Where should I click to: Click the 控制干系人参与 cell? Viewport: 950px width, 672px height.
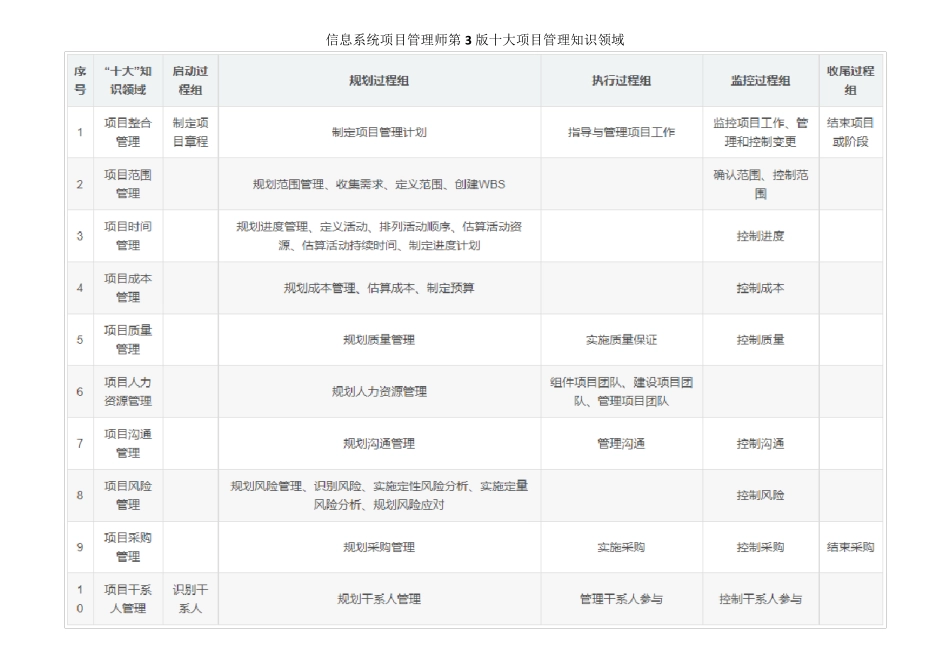pos(760,599)
